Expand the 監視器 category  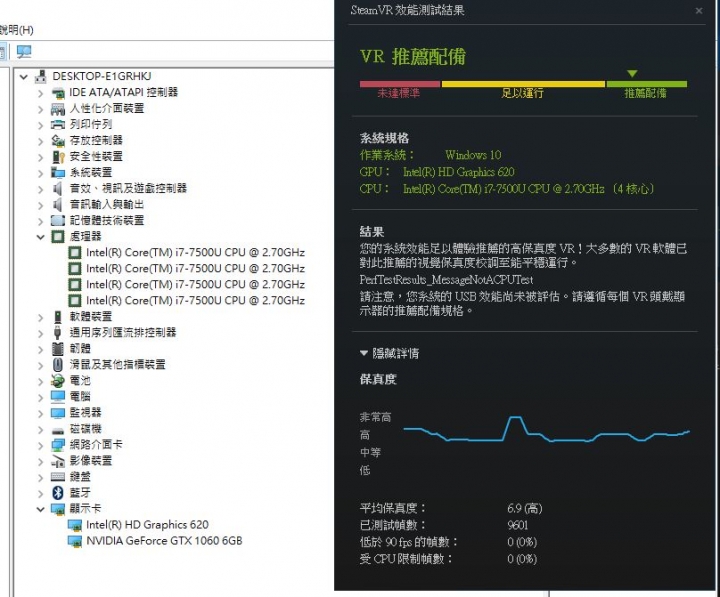click(x=40, y=413)
